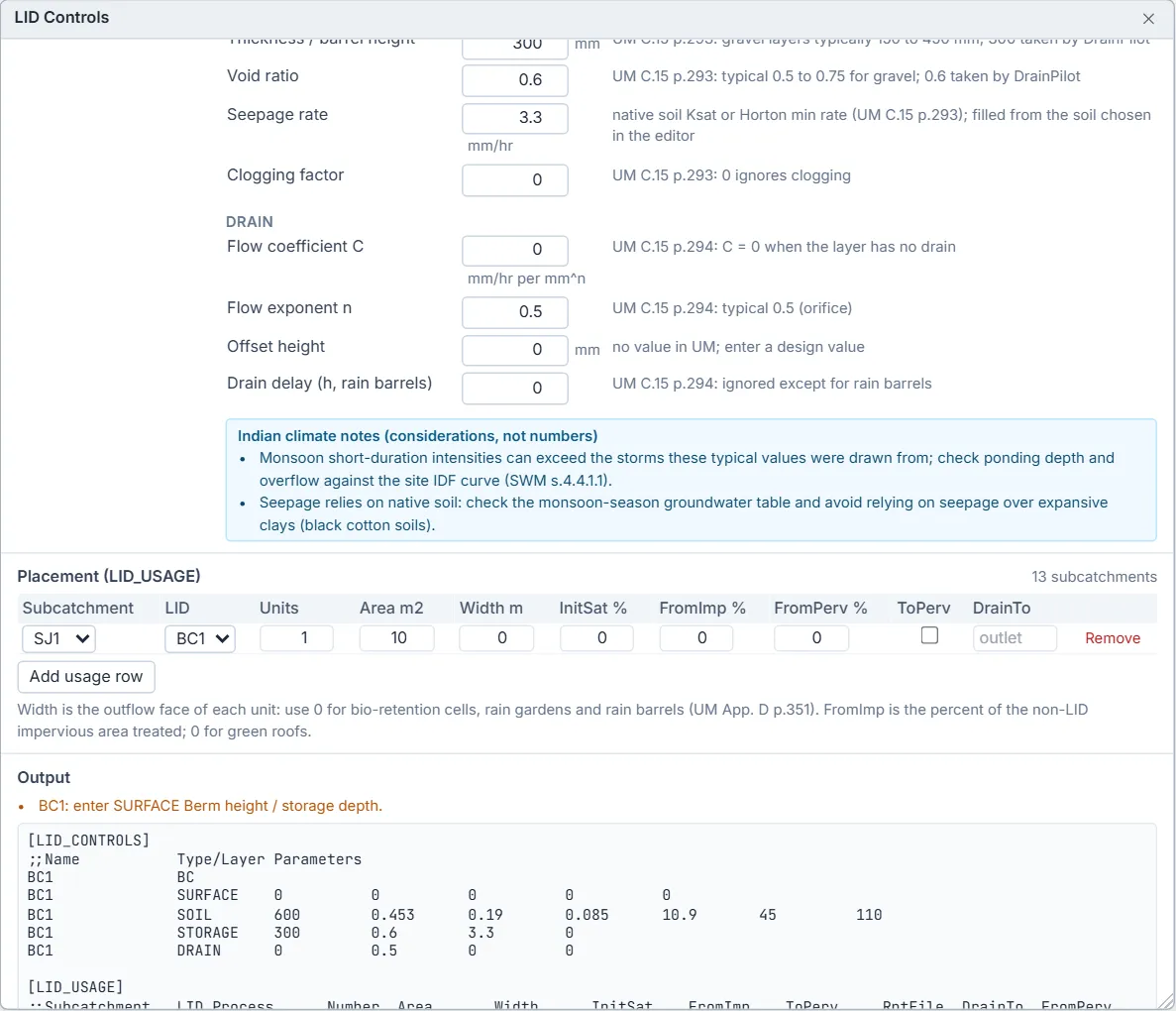
Task: Click the Placement (LID_USAGE) heading
Action: [x=109, y=576]
